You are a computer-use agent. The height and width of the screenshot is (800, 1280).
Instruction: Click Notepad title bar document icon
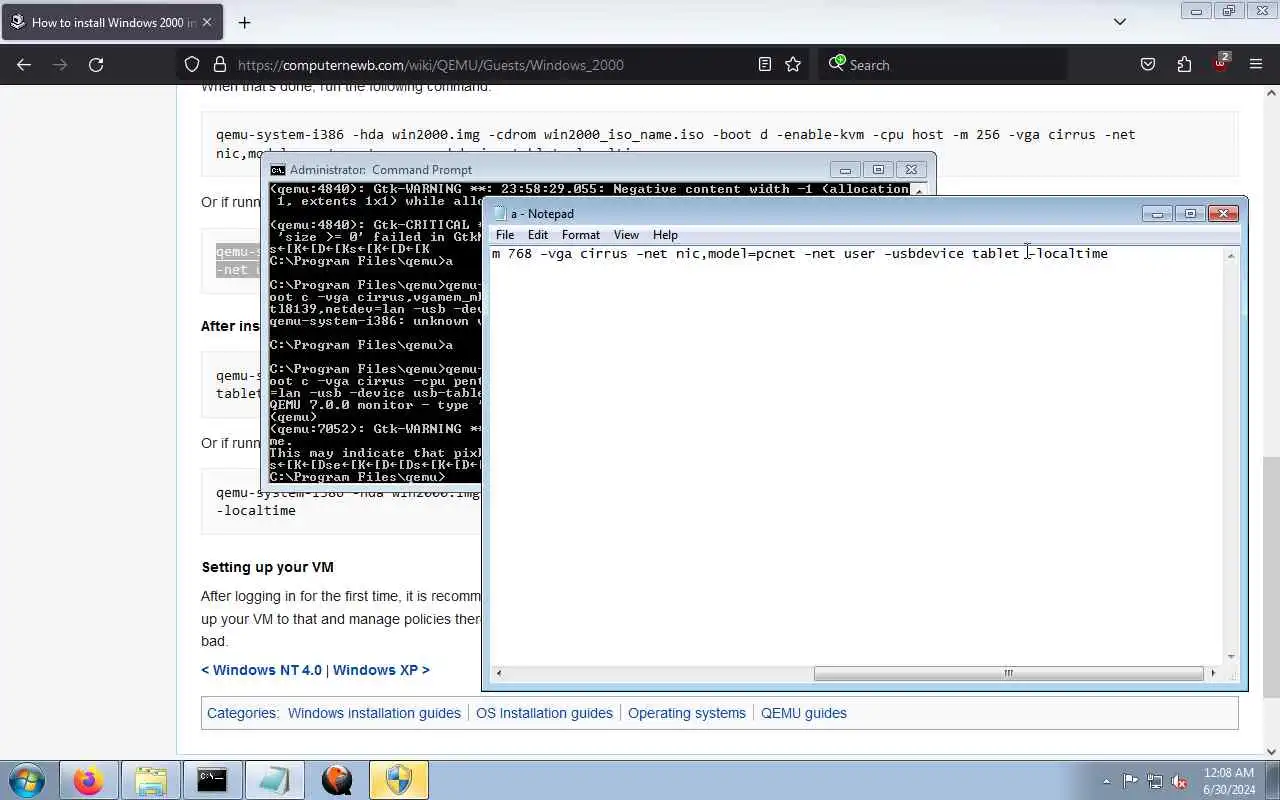500,213
